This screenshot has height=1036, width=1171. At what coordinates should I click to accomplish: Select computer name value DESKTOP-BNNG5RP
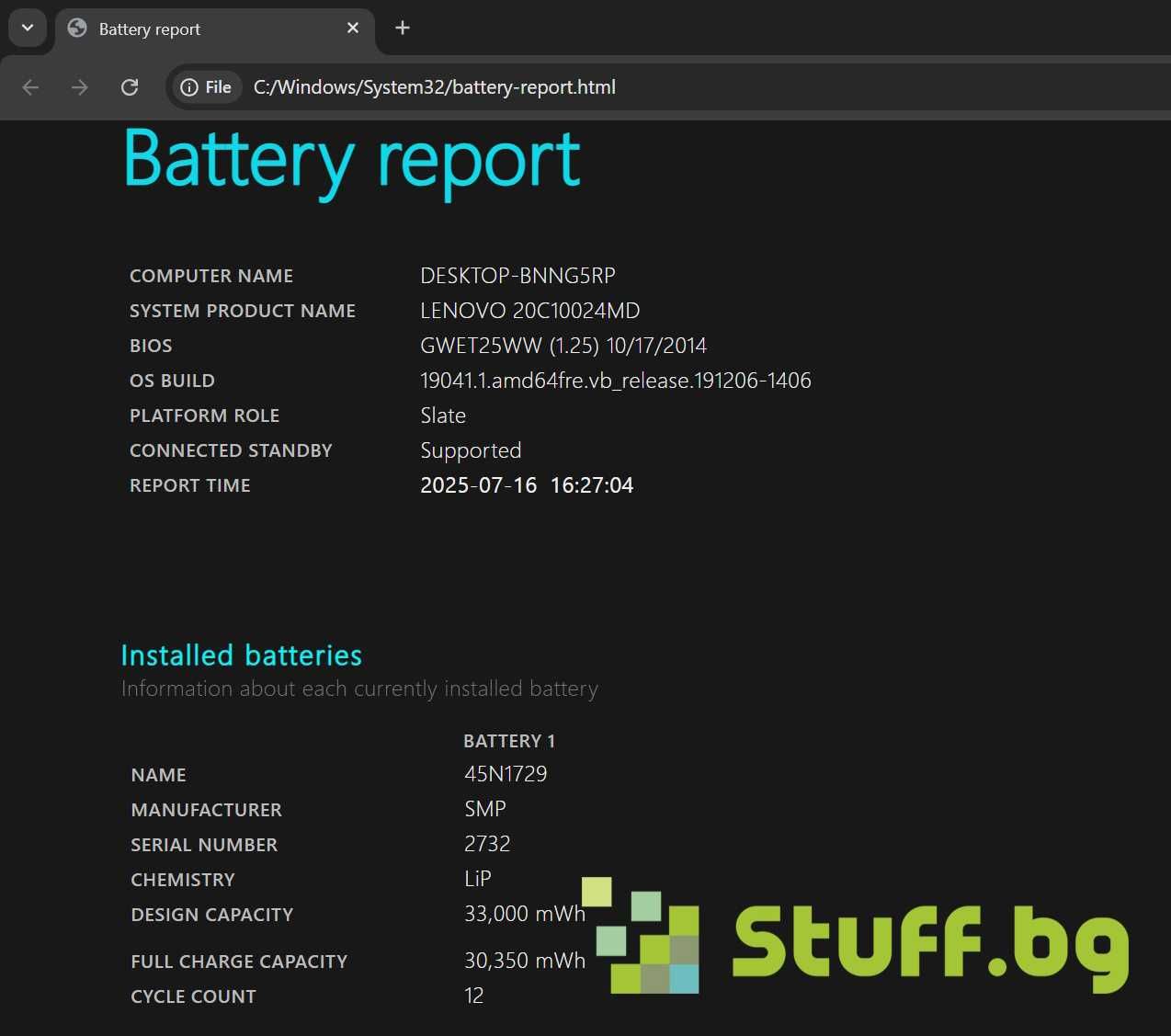click(x=517, y=276)
